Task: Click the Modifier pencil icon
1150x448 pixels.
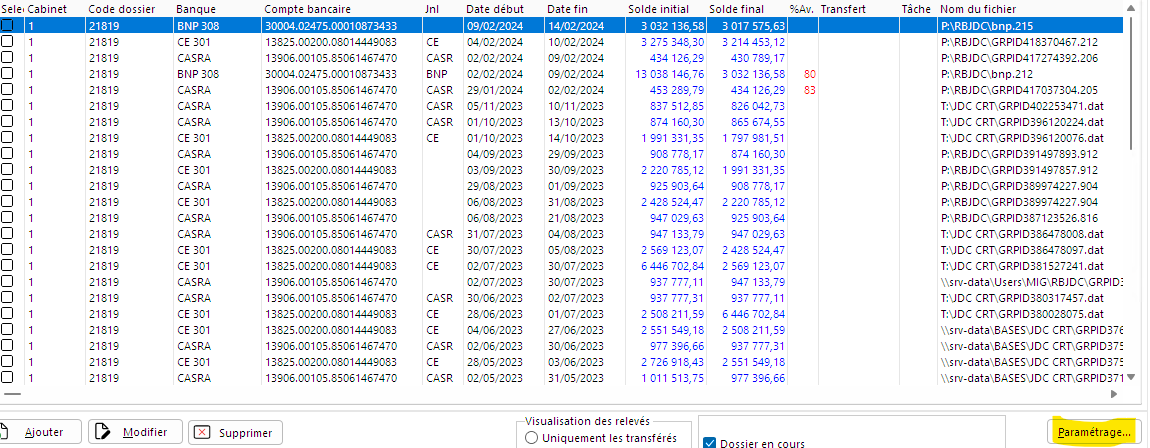Action: click(x=103, y=432)
